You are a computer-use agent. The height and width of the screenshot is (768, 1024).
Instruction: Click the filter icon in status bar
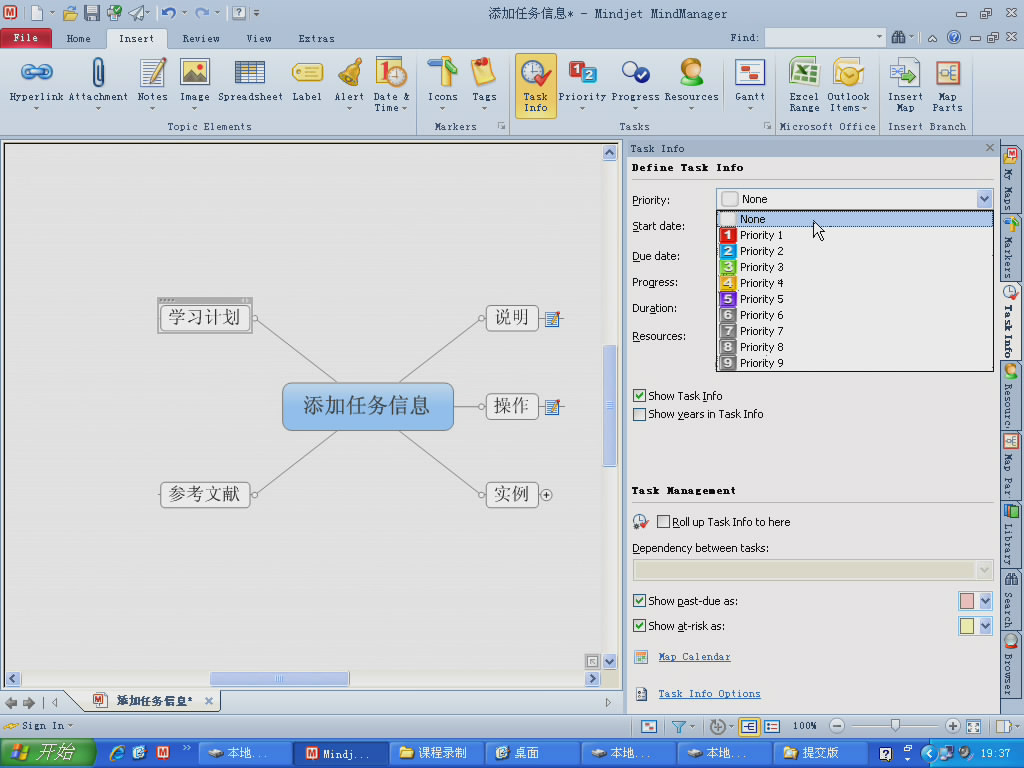coord(679,726)
